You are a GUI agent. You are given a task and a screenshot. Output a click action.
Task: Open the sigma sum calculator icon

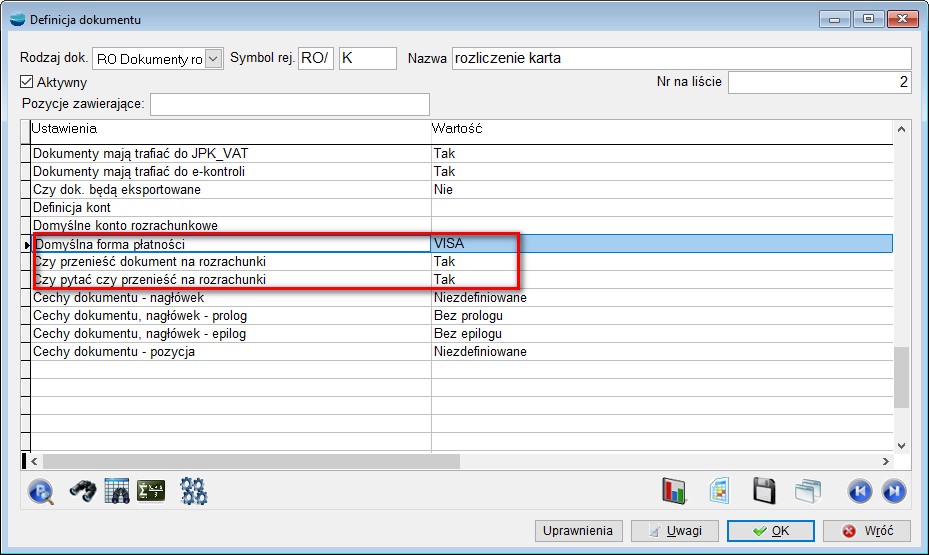(151, 491)
